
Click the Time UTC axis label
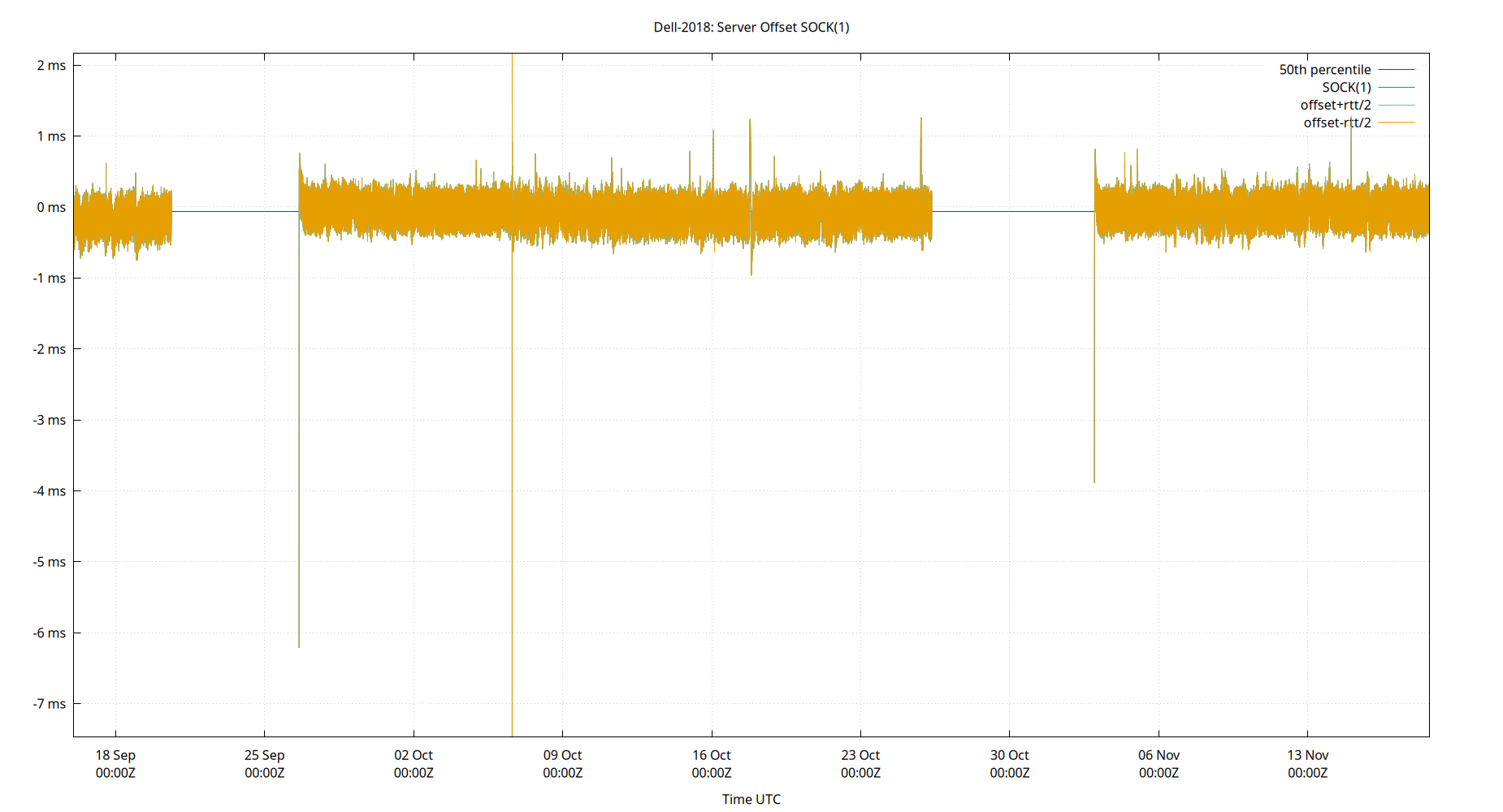pyautogui.click(x=751, y=799)
